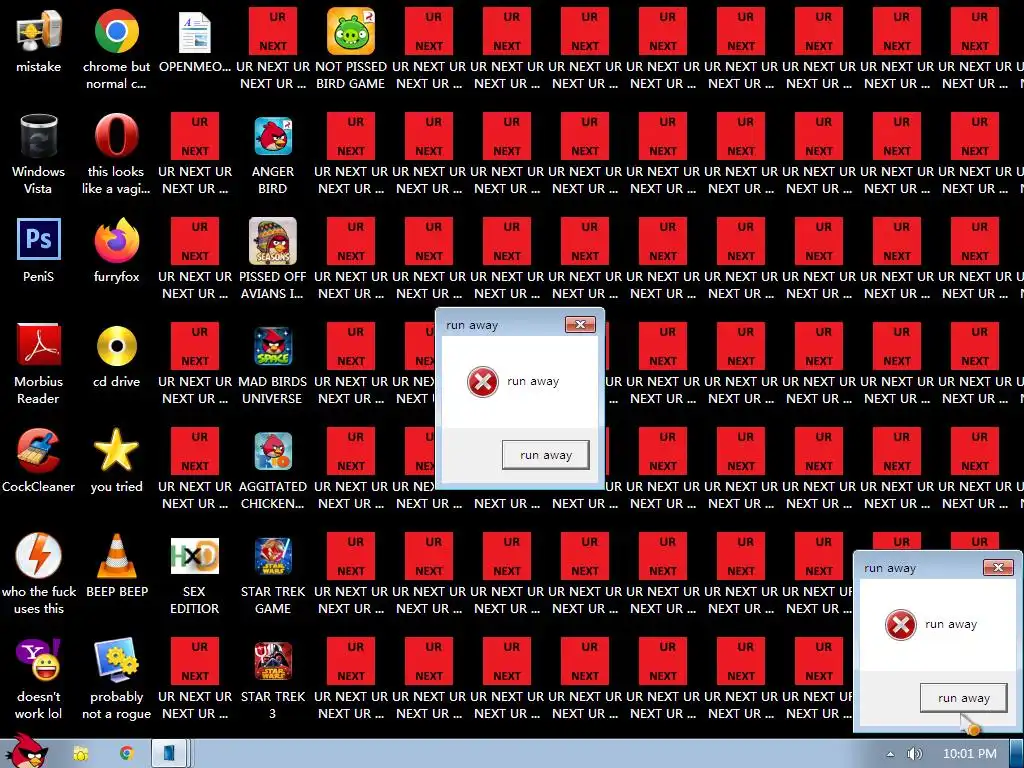Launch MAD BIRDS UNIVERSE Space icon

tap(273, 346)
